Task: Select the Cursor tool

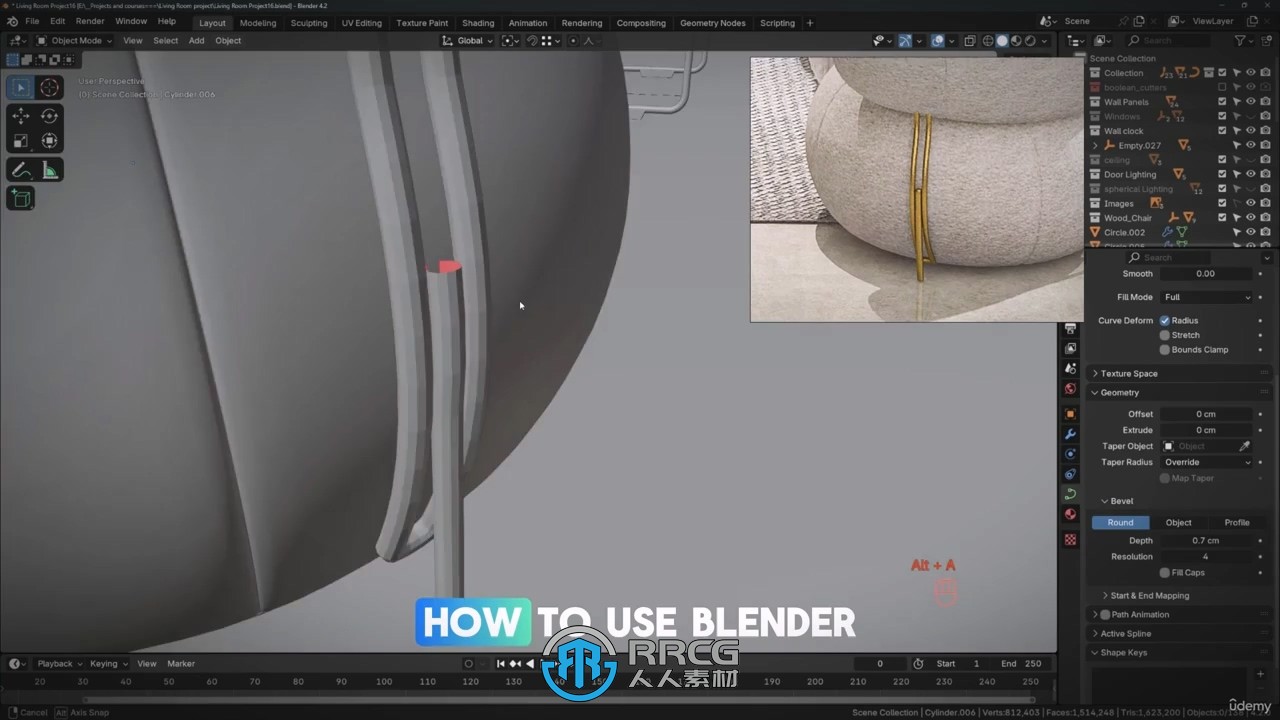Action: (x=49, y=88)
